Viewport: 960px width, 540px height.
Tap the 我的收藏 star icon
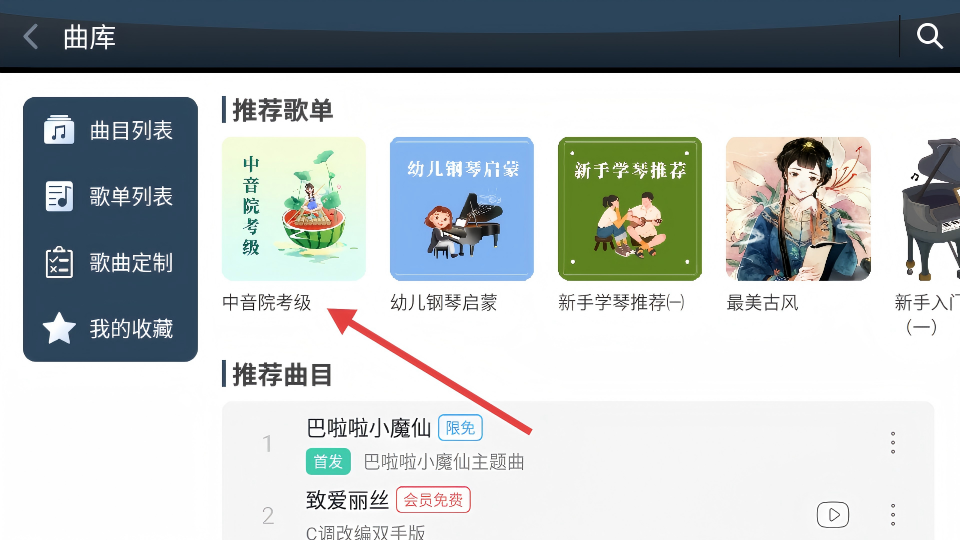pyautogui.click(x=59, y=328)
